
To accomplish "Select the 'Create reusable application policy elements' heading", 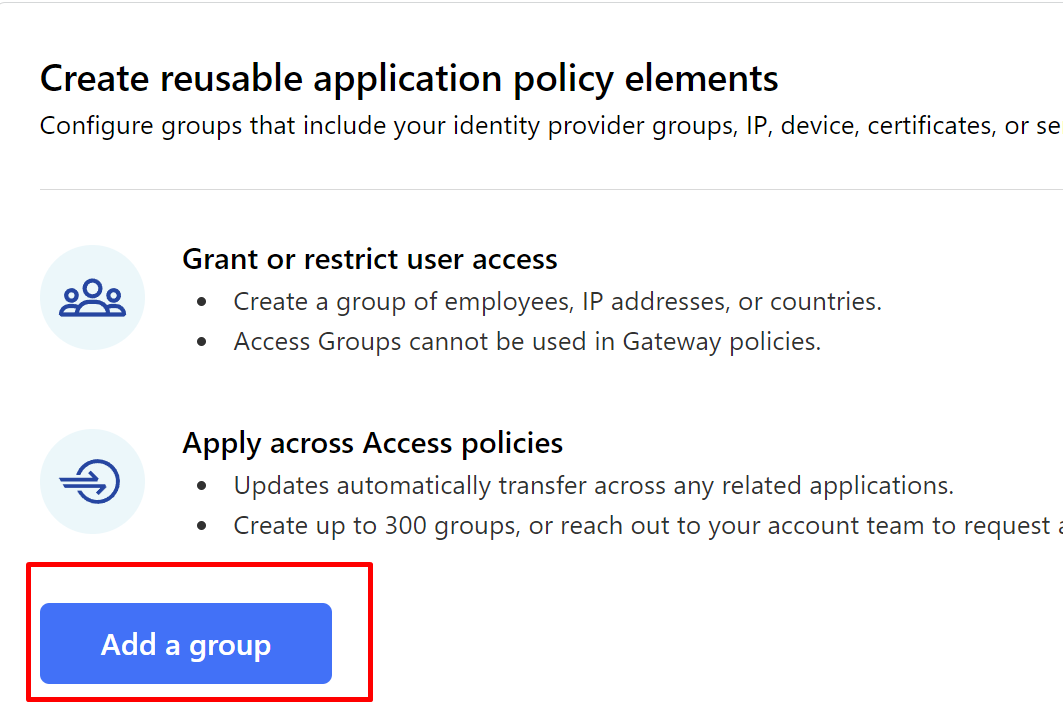I will (409, 78).
